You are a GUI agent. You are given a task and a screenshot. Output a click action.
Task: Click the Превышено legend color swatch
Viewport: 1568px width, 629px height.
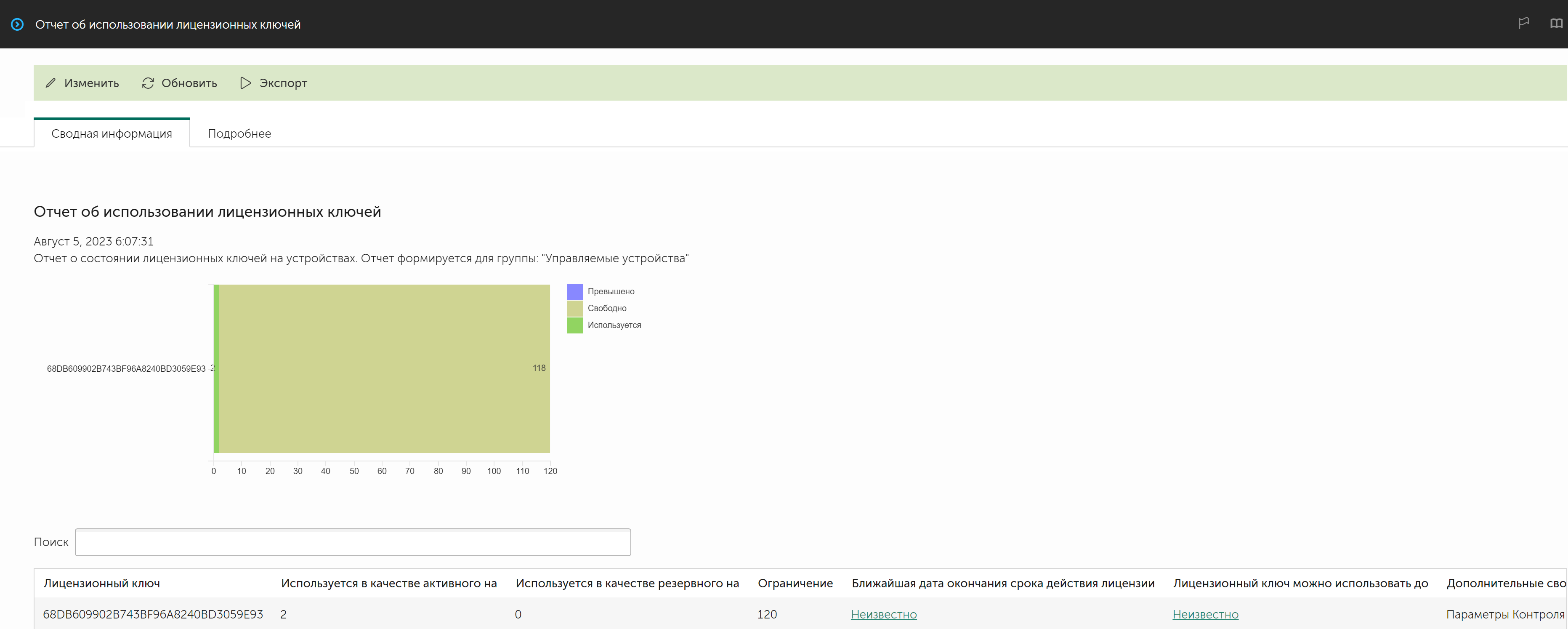574,292
